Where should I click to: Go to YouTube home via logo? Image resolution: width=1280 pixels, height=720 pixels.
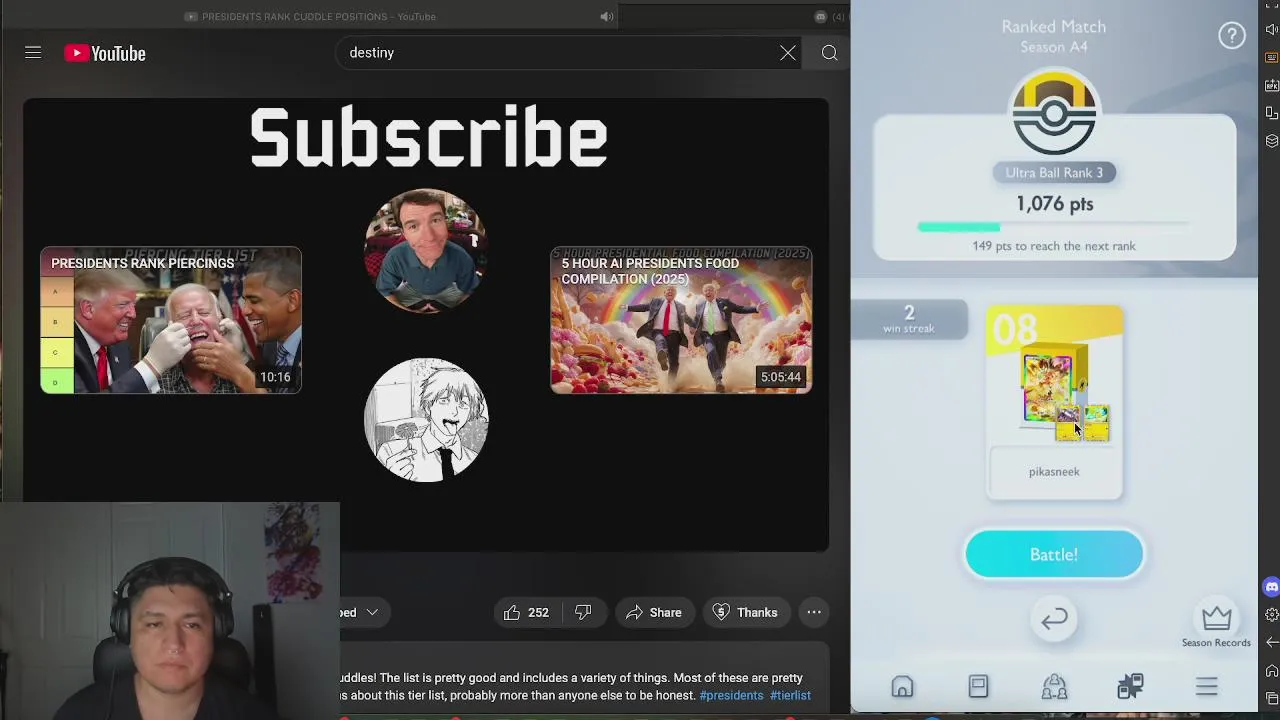coord(105,53)
